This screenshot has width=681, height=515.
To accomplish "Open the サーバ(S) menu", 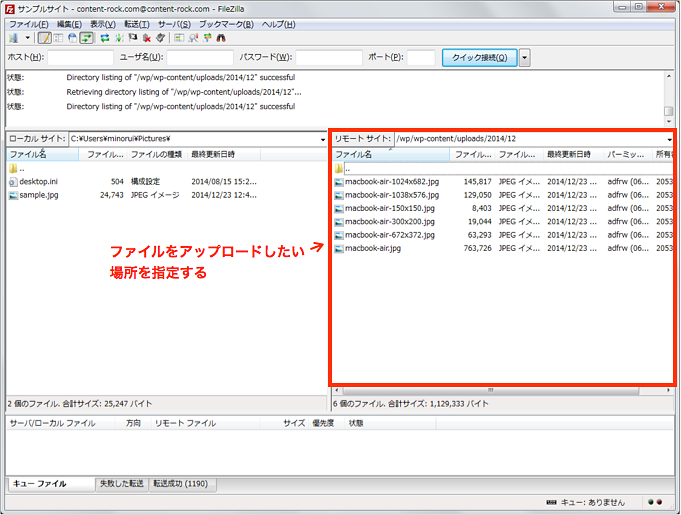I will coord(174,24).
